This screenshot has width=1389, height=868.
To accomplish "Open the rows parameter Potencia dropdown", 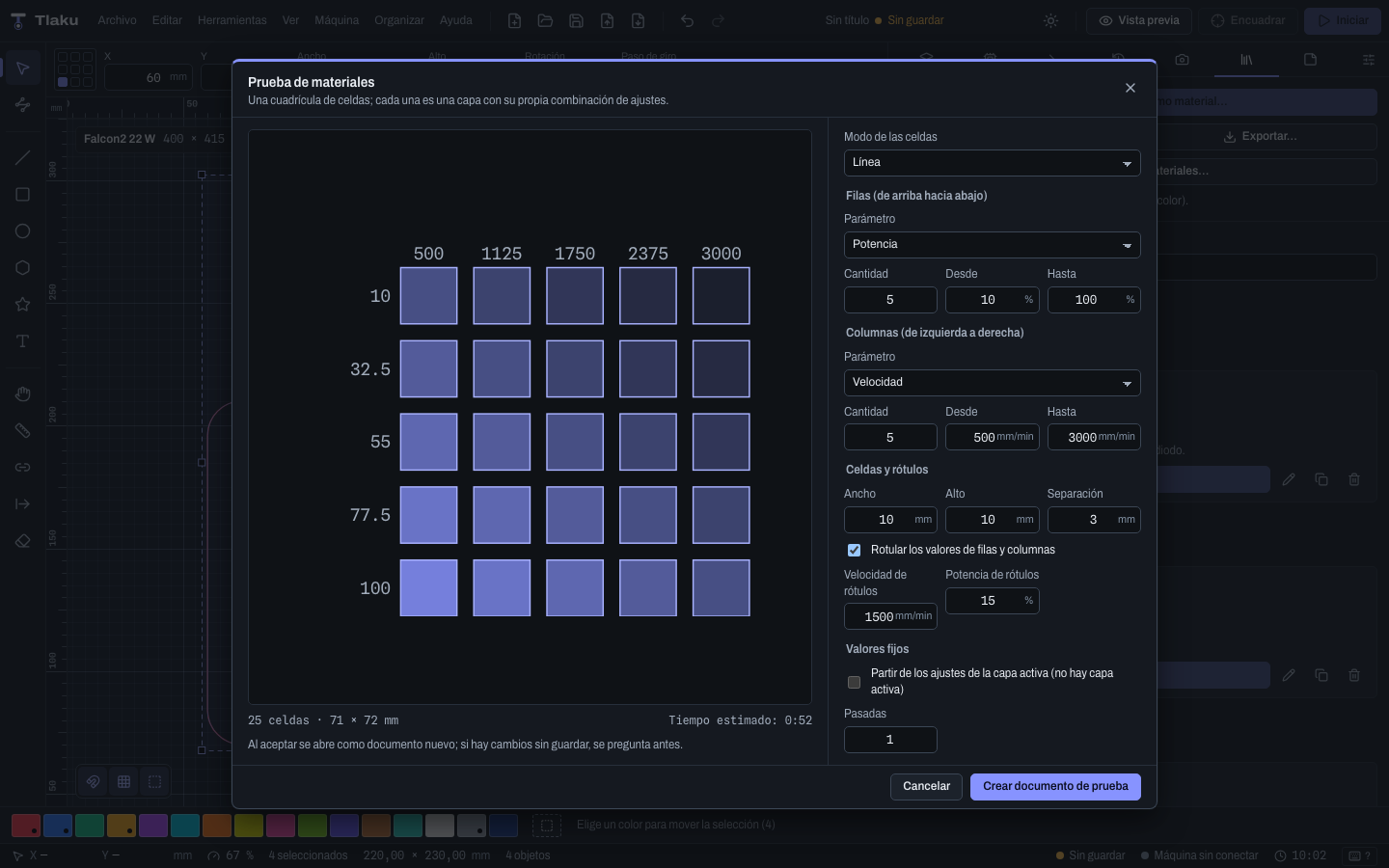I will coord(992,245).
